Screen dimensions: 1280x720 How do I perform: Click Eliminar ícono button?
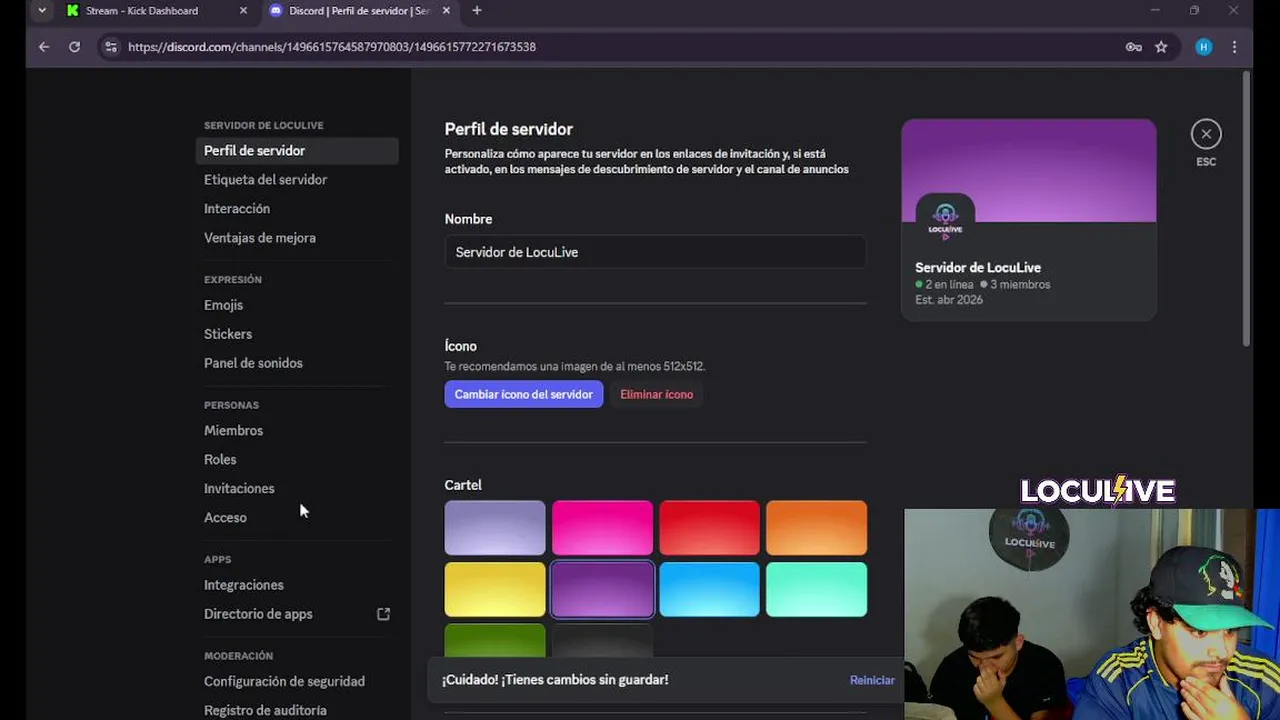[656, 394]
